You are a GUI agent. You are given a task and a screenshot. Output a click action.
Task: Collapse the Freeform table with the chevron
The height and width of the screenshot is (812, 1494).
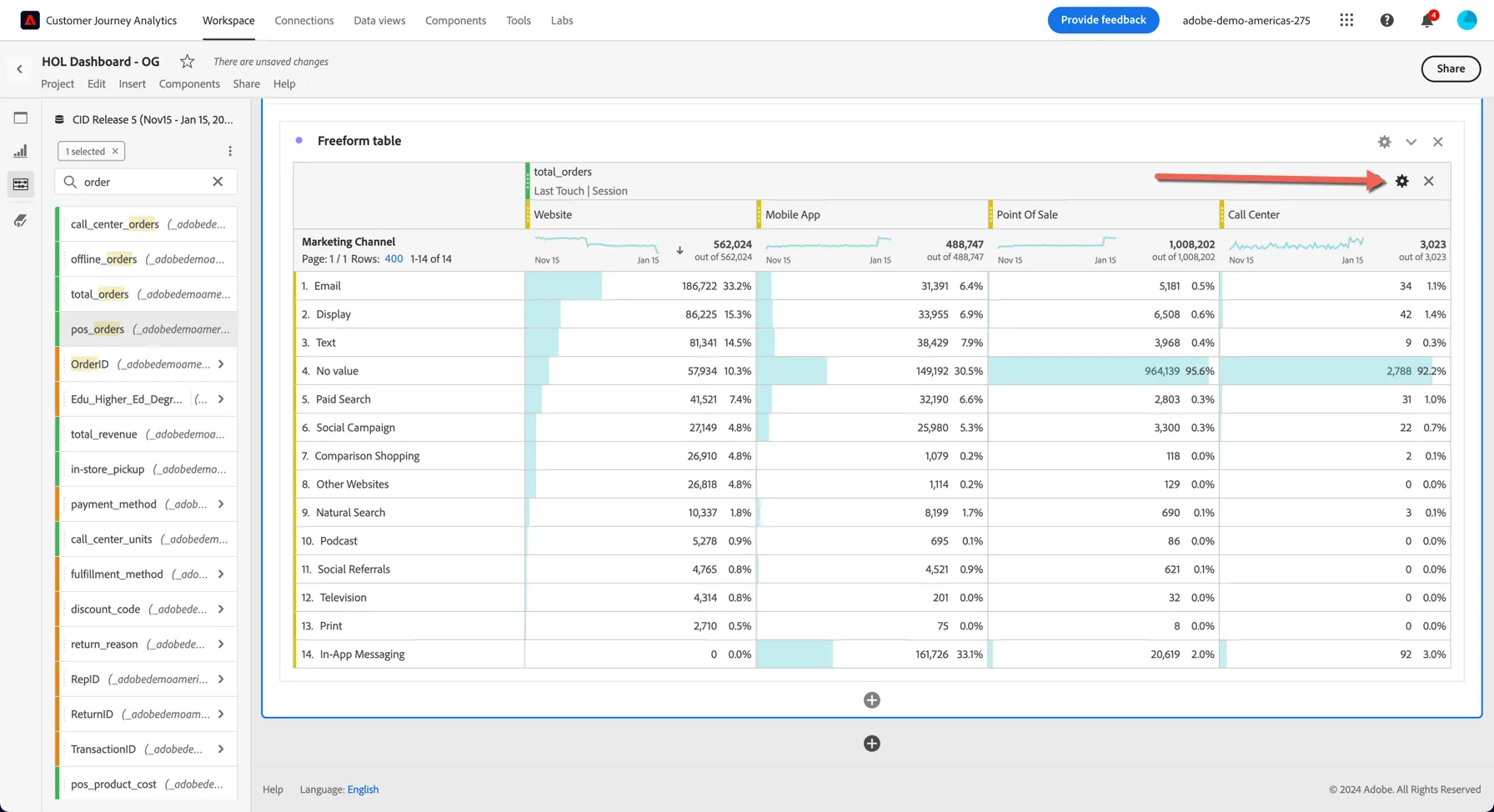click(1411, 142)
